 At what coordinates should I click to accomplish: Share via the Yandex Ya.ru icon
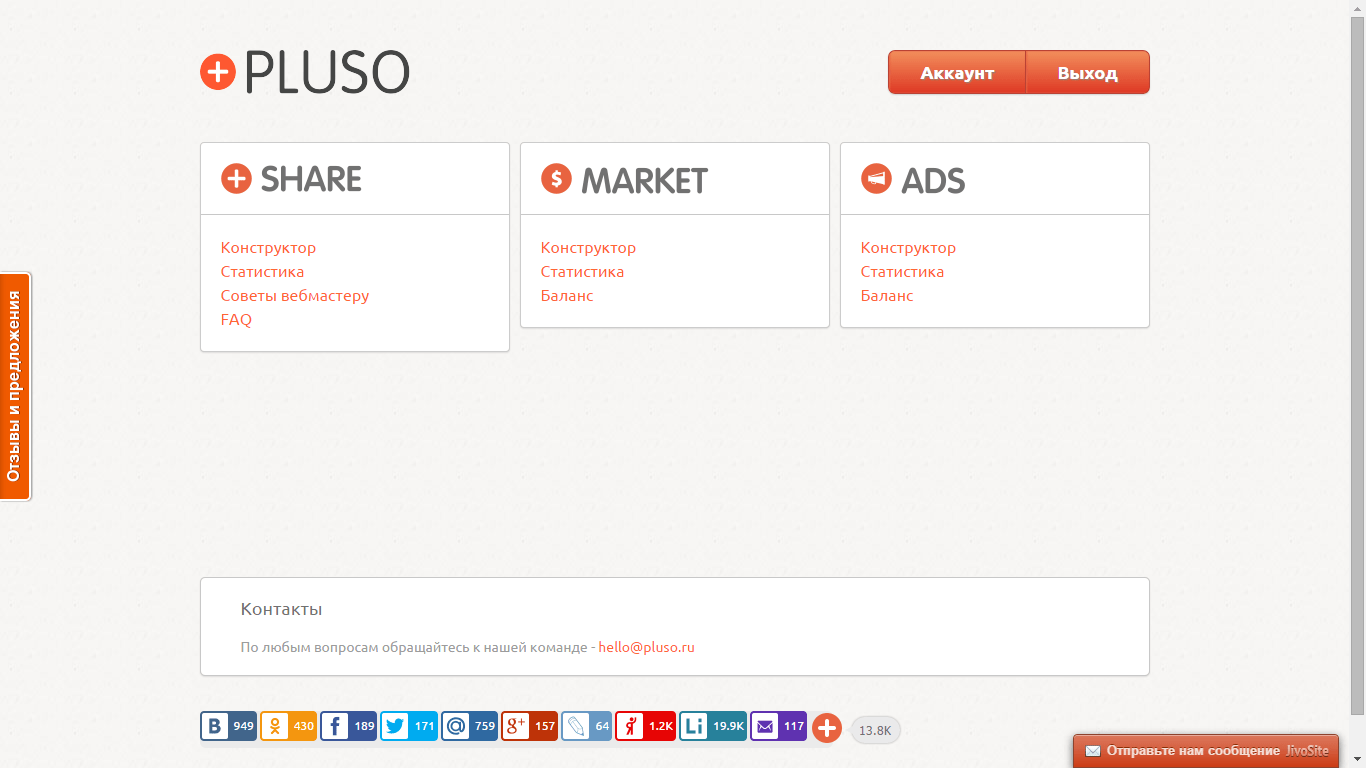[630, 726]
